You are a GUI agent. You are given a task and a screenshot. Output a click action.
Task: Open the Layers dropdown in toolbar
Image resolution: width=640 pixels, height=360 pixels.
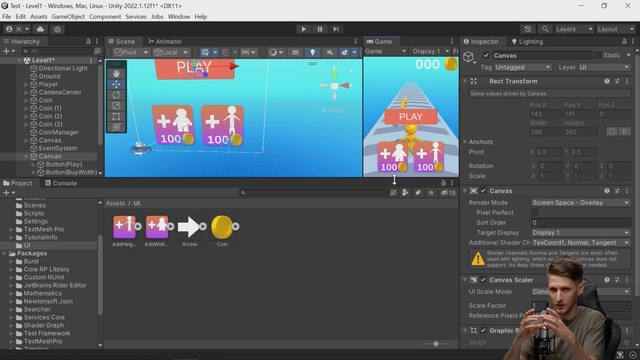click(574, 29)
